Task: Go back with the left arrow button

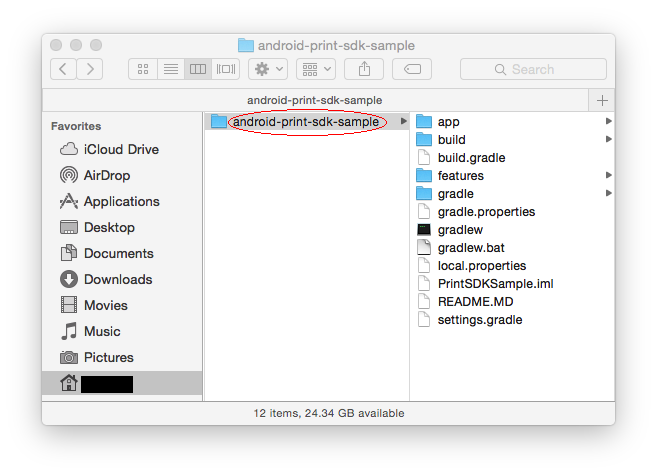Action: pyautogui.click(x=63, y=69)
